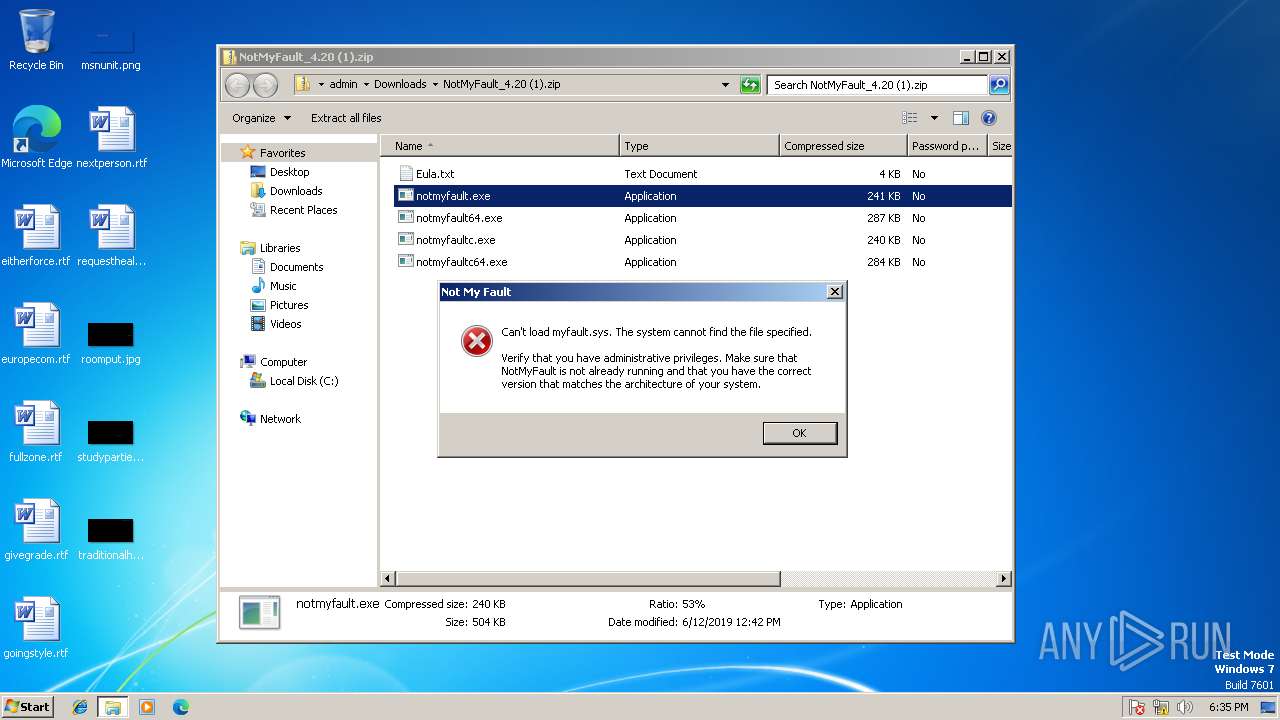Open Downloads in the navigation pane

pyautogui.click(x=296, y=191)
